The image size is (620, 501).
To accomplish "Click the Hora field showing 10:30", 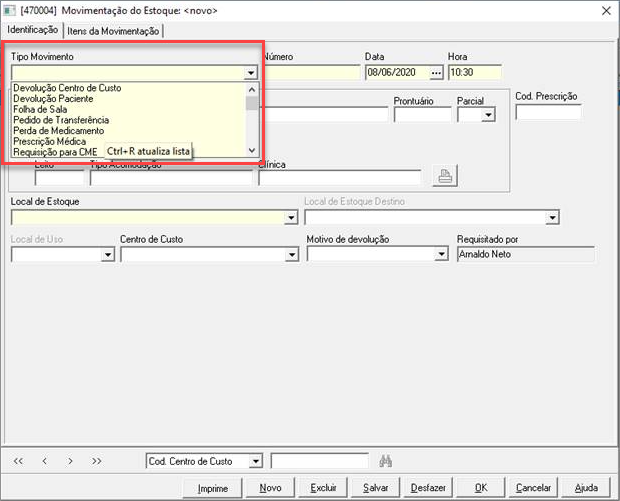I will coord(475,73).
